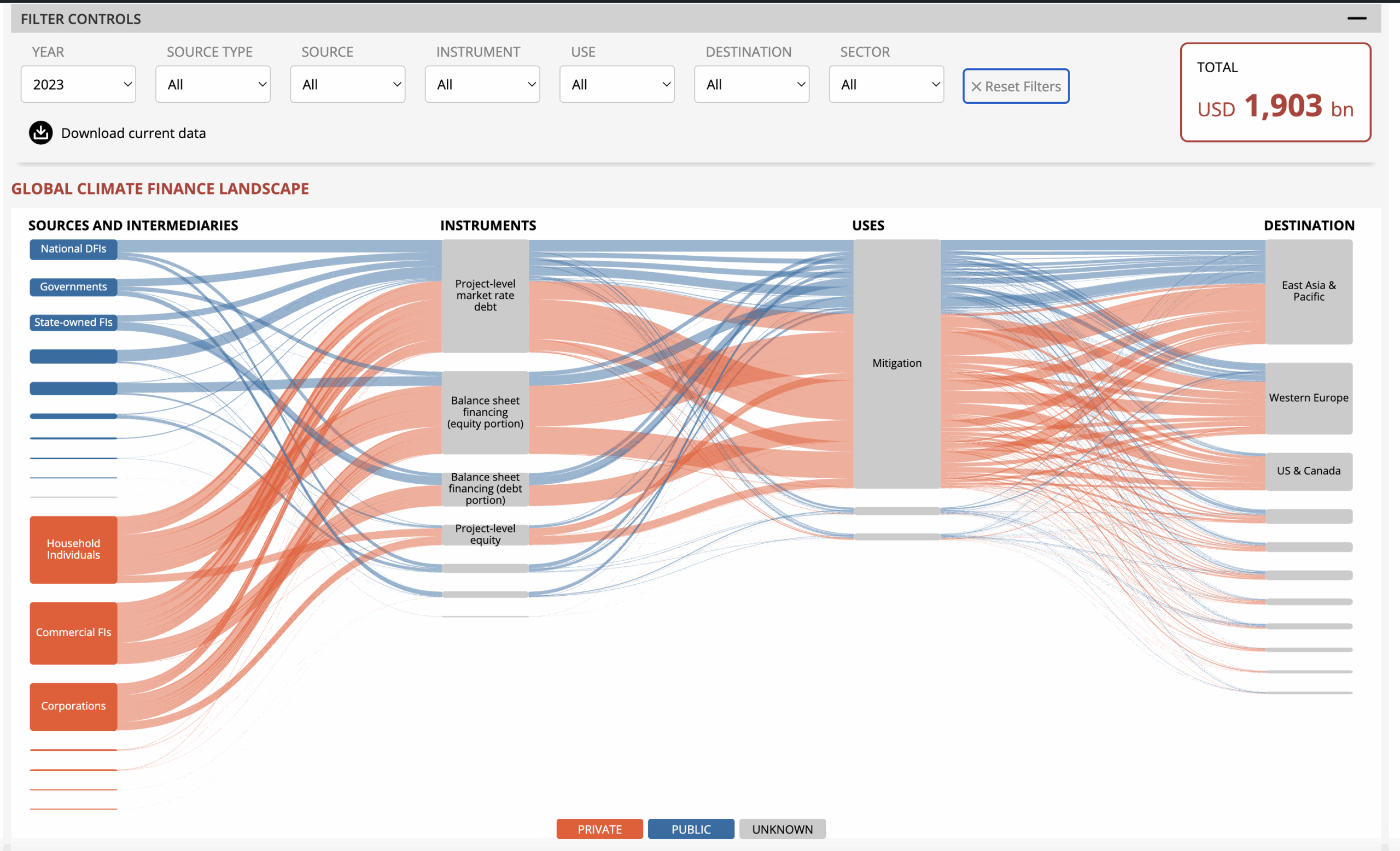The image size is (1400, 851).
Task: Click the Commercial FIs node
Action: tap(73, 632)
